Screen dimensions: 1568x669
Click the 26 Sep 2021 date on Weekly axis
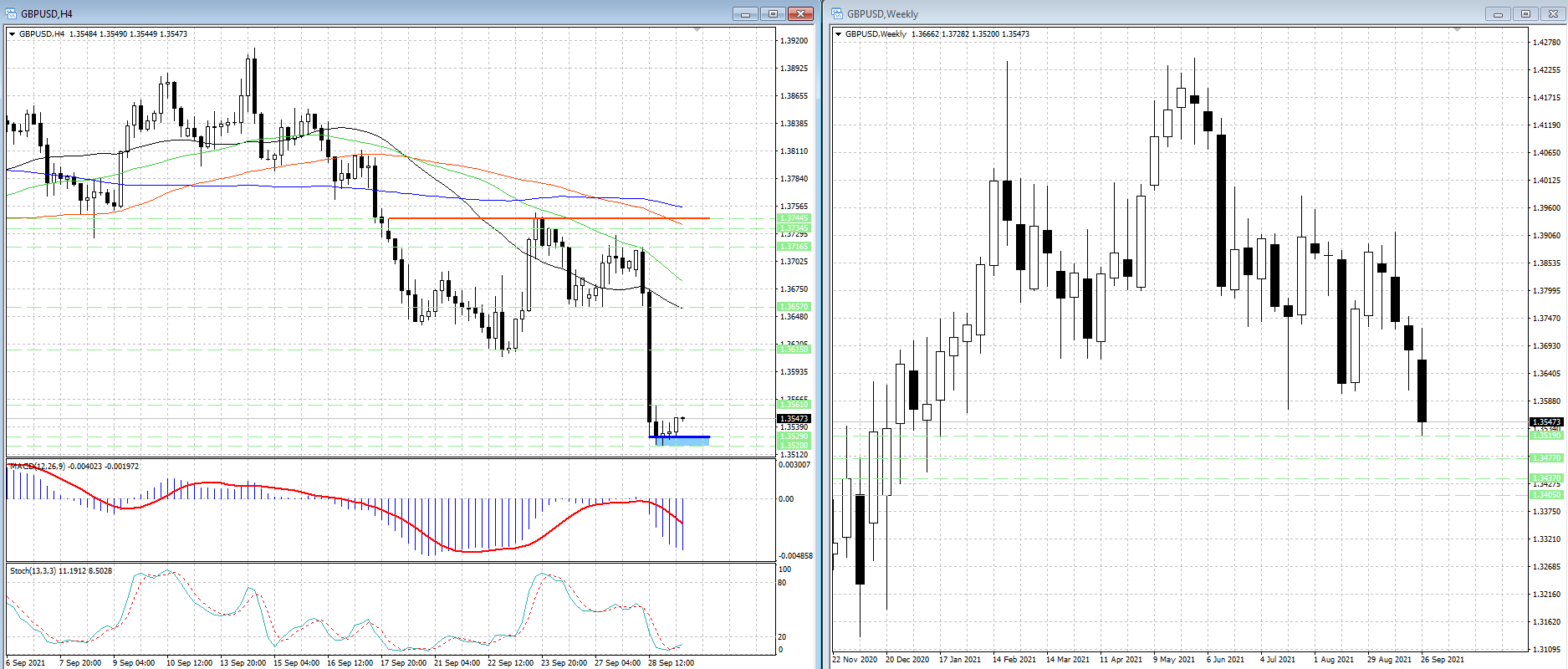1443,659
